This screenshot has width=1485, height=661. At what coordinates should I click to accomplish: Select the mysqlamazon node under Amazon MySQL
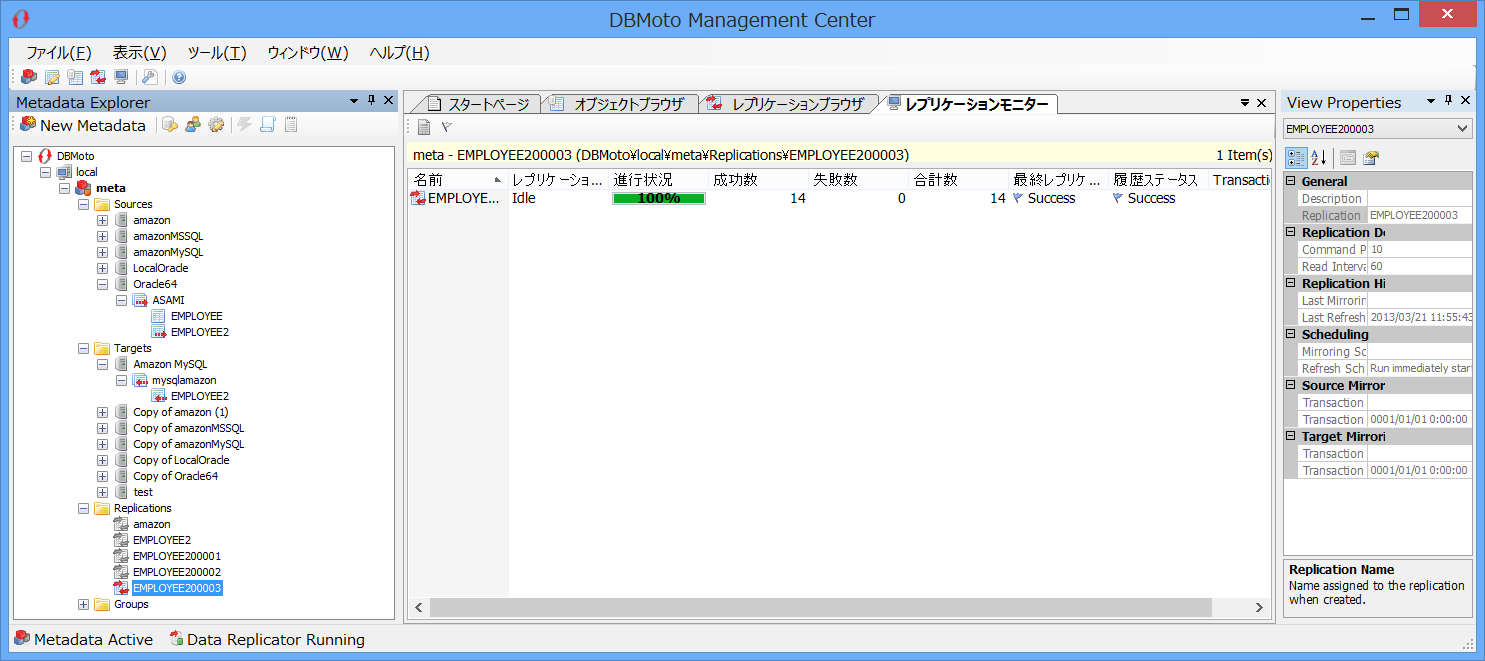coord(184,380)
